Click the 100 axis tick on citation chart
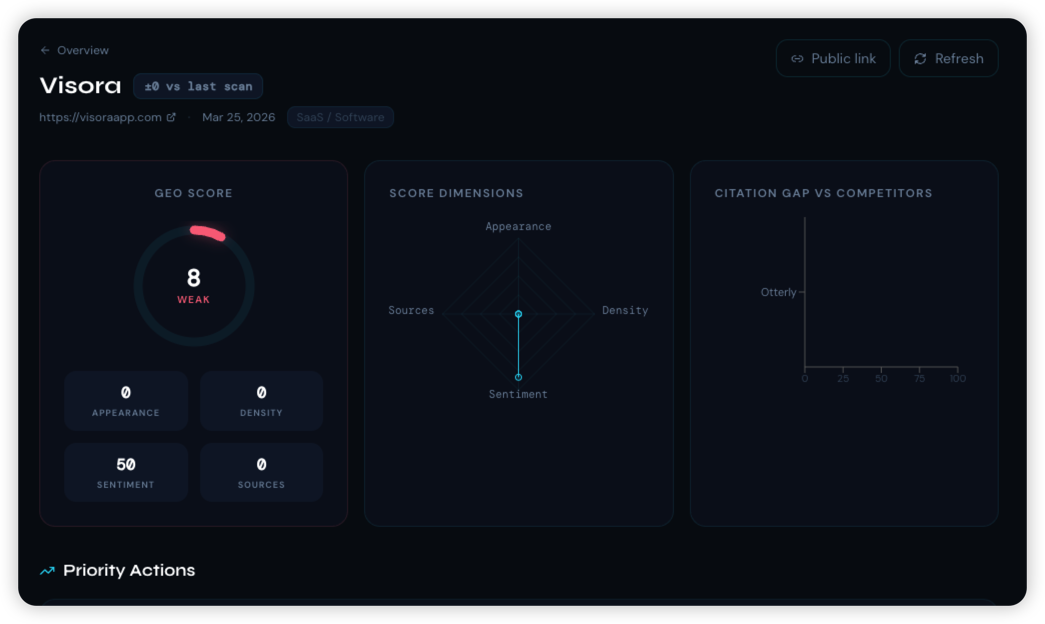The width and height of the screenshot is (1045, 624). click(x=958, y=379)
